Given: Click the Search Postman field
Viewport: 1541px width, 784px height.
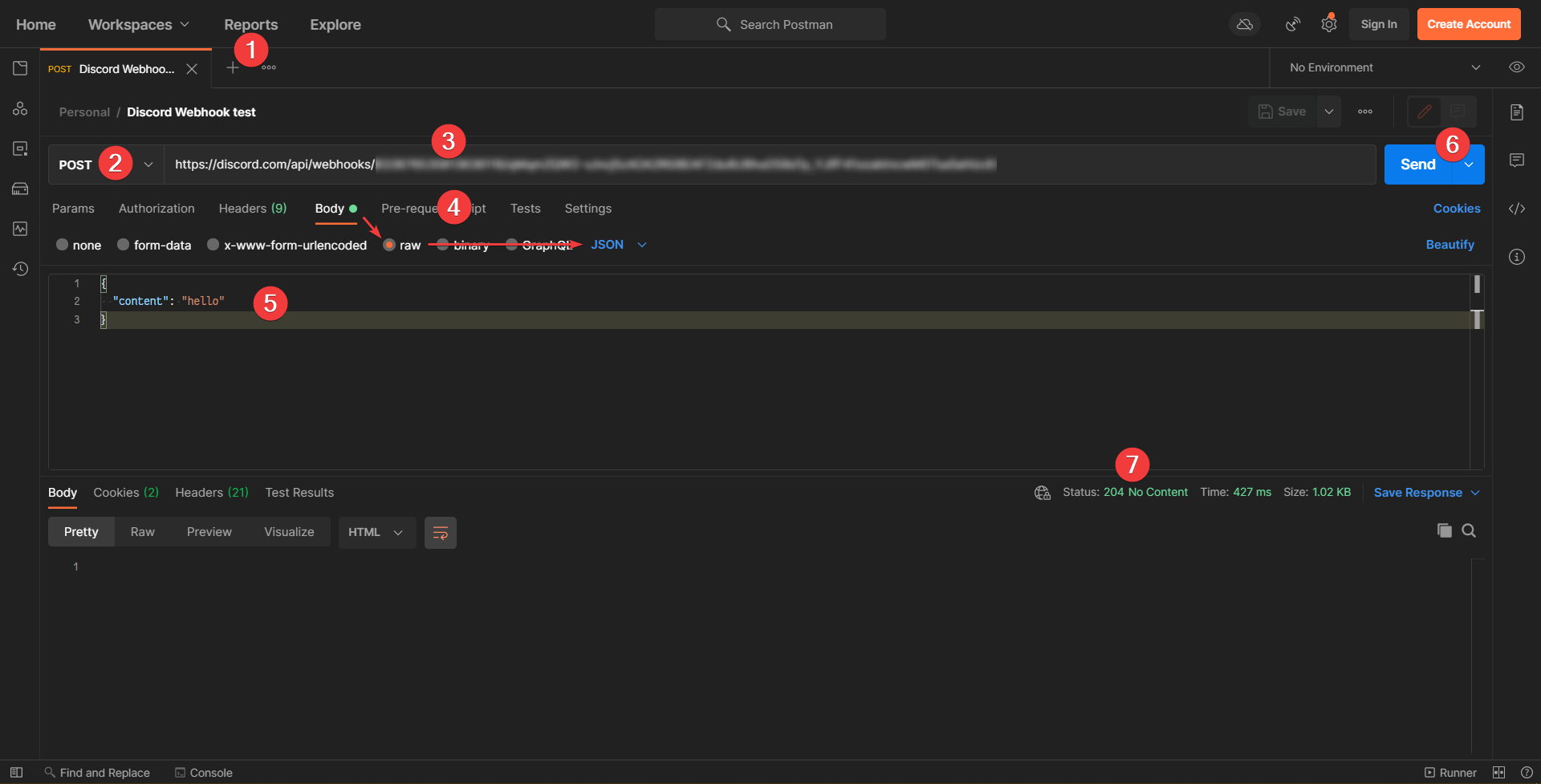Looking at the screenshot, I should [x=770, y=24].
